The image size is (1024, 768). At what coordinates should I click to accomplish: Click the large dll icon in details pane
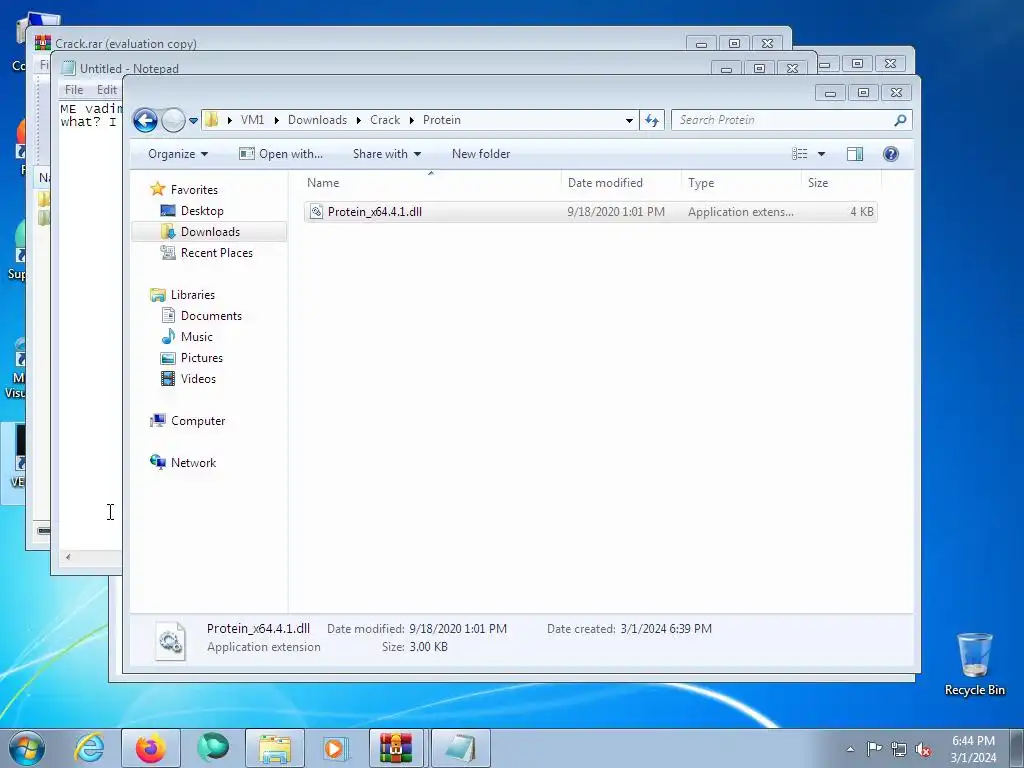click(x=170, y=640)
